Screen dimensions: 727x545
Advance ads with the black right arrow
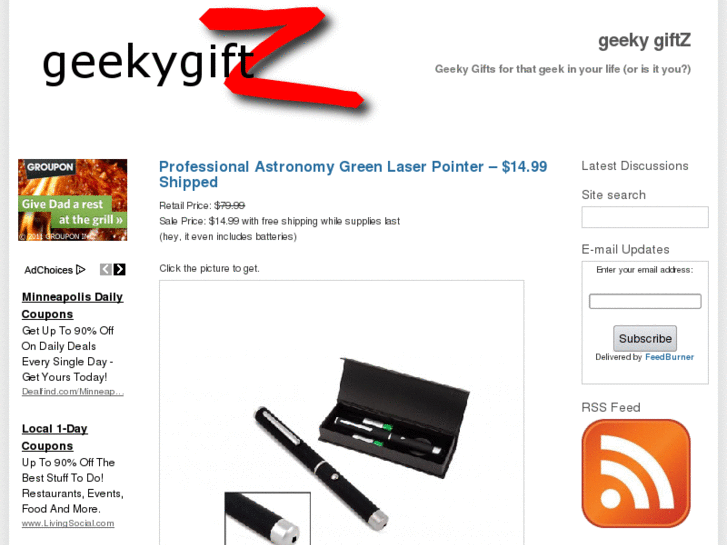click(x=120, y=269)
